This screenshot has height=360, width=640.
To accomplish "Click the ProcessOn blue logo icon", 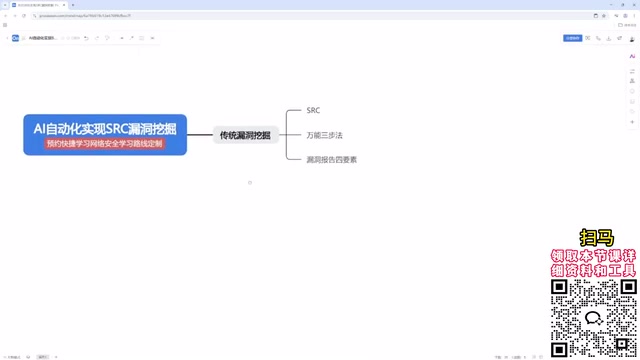I will click(15, 38).
